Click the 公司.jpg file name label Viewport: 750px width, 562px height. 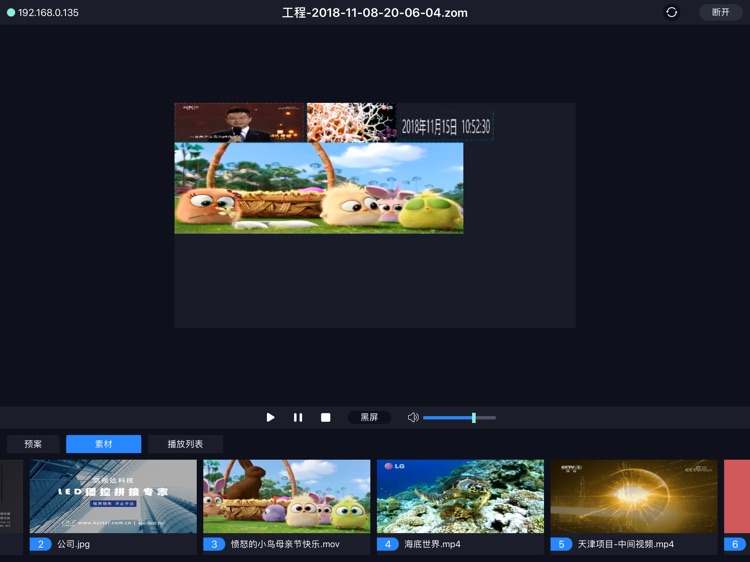[74, 544]
